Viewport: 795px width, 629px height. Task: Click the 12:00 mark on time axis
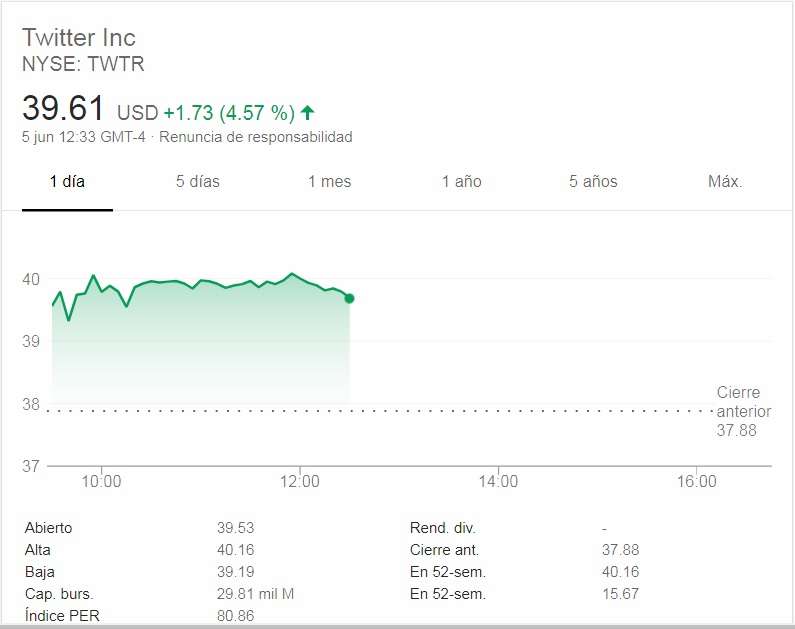[300, 482]
